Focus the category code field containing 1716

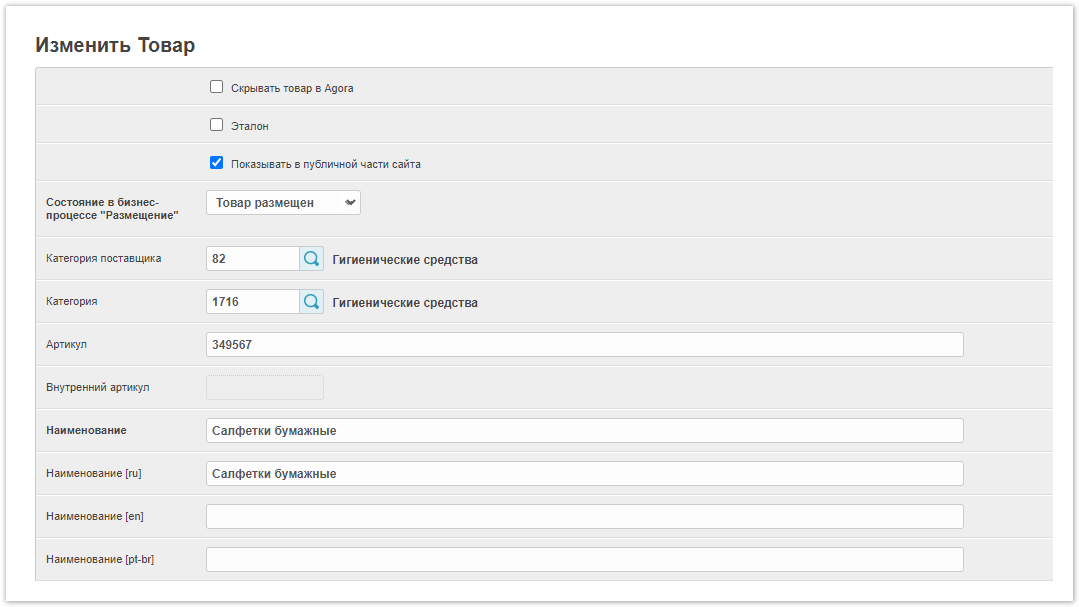pos(252,302)
